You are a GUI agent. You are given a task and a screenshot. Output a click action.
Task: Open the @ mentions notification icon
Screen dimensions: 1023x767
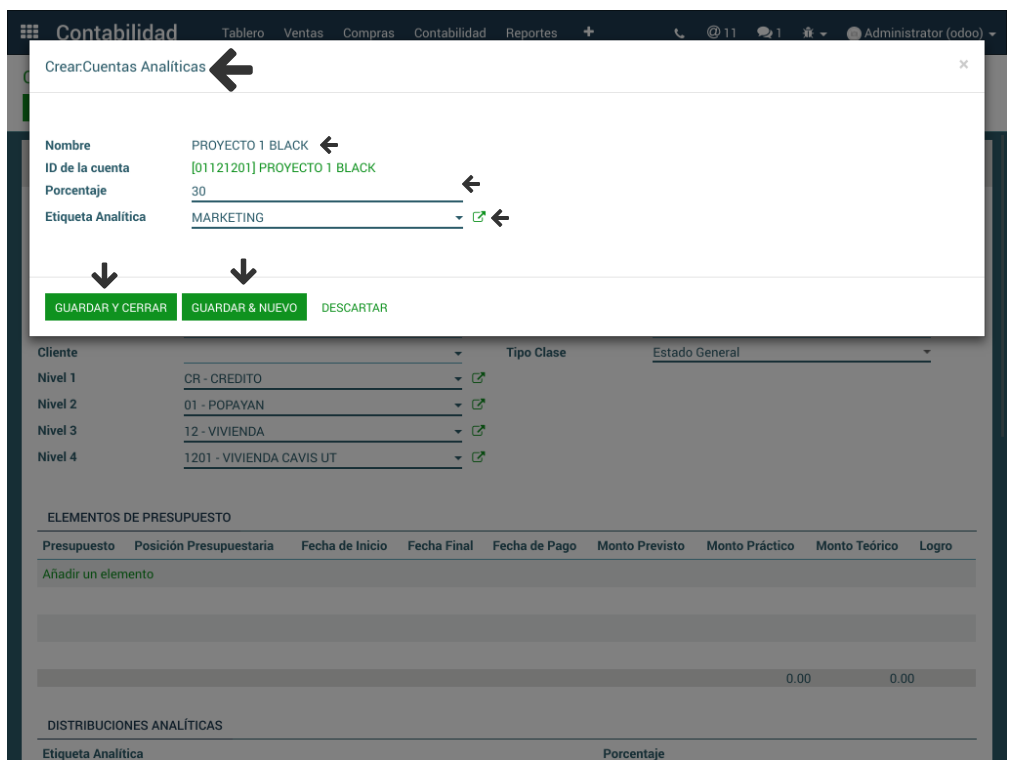[720, 33]
